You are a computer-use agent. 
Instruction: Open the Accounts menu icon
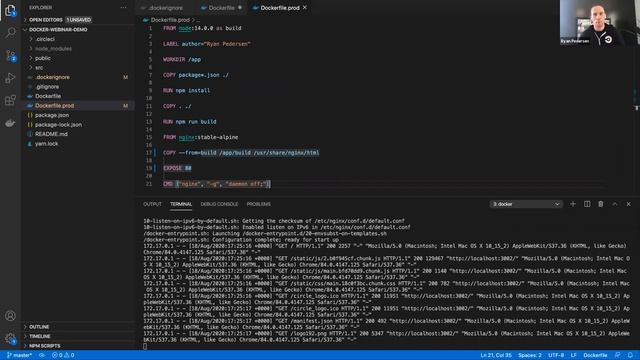click(x=10, y=316)
